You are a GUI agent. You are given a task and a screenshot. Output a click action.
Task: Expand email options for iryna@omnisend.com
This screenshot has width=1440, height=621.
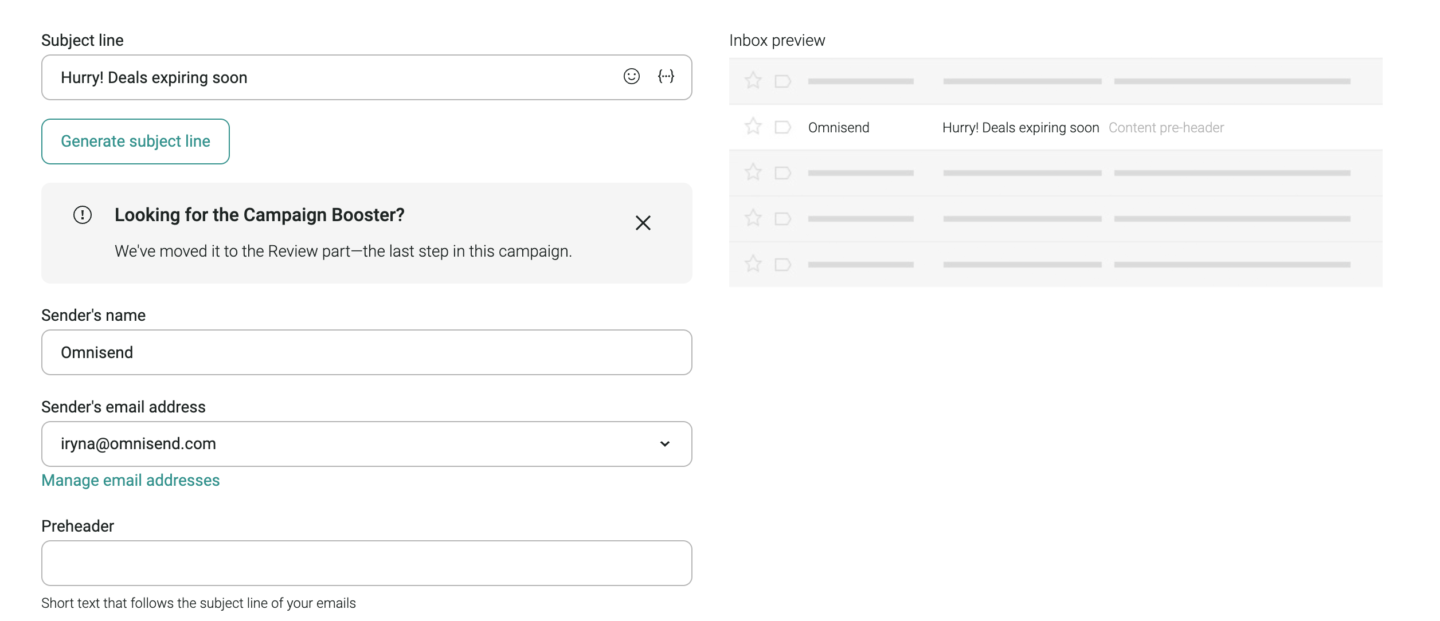click(x=664, y=443)
